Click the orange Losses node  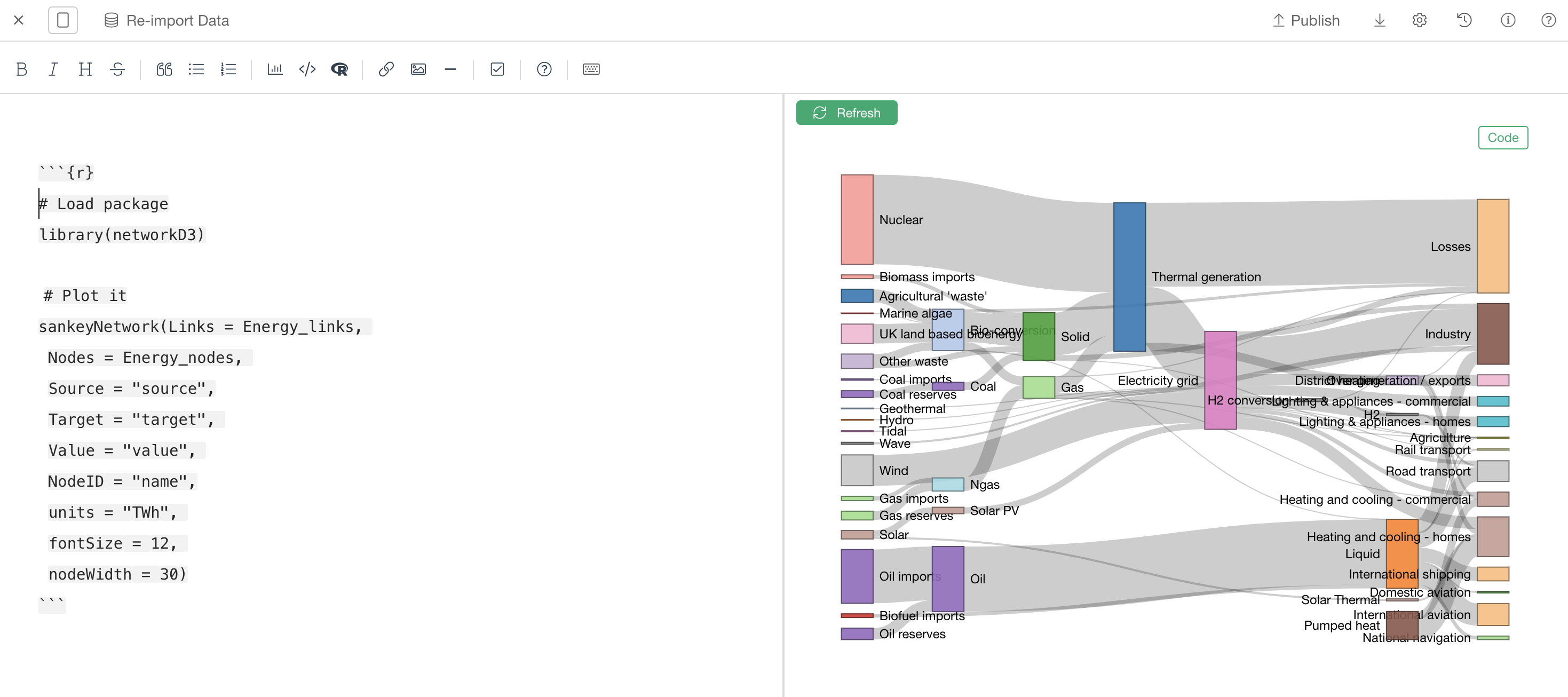[1493, 246]
